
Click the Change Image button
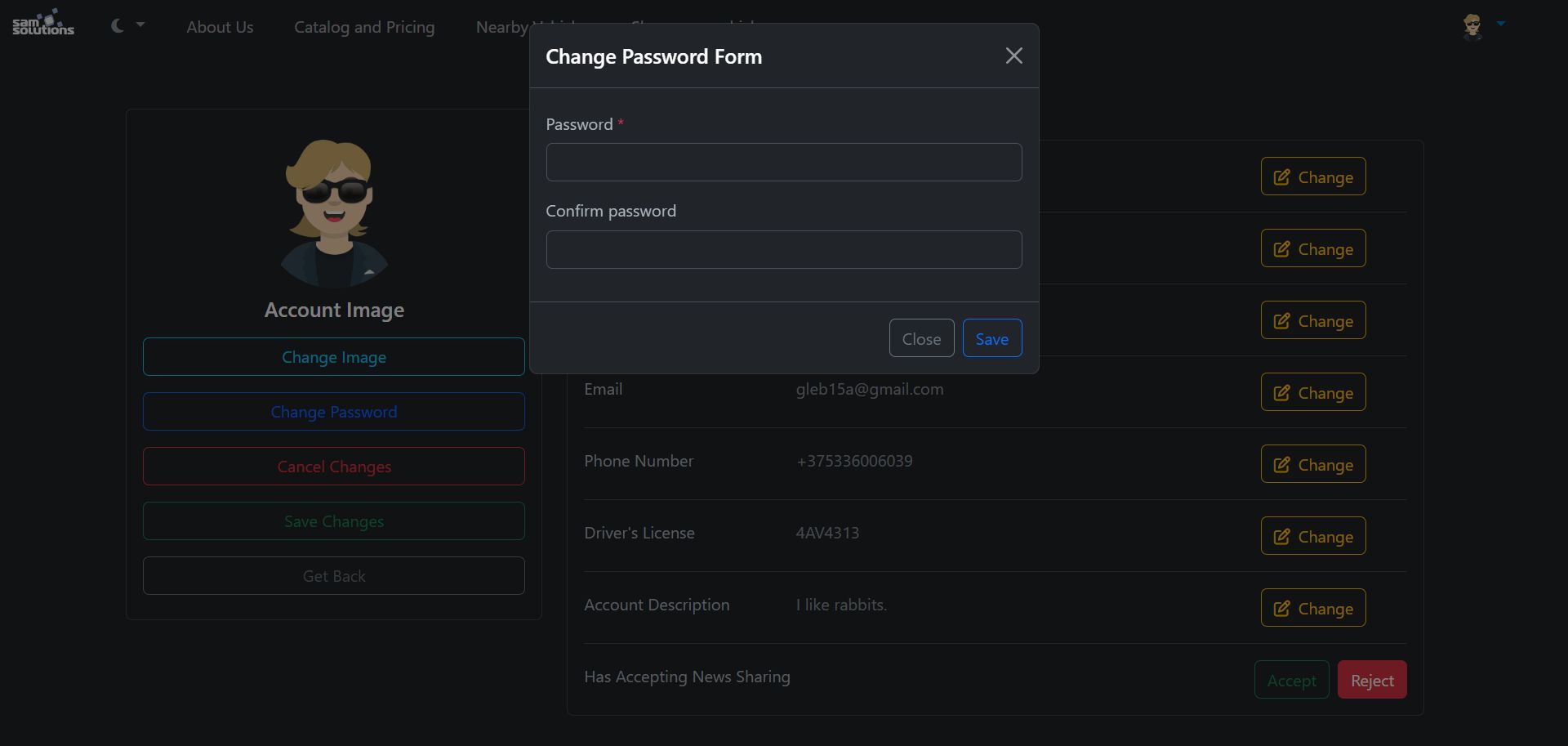pos(333,357)
